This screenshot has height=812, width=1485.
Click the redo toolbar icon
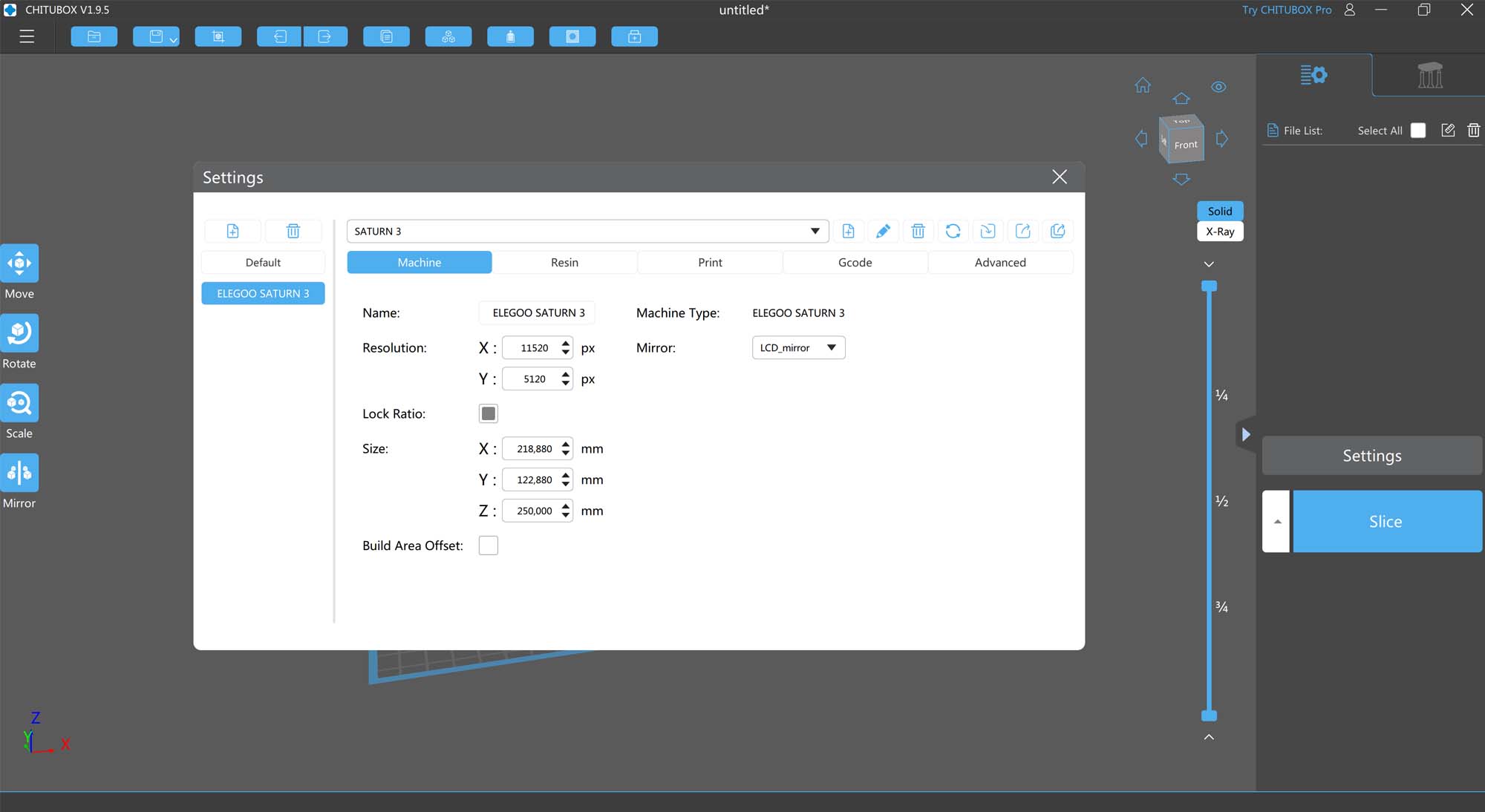325,36
